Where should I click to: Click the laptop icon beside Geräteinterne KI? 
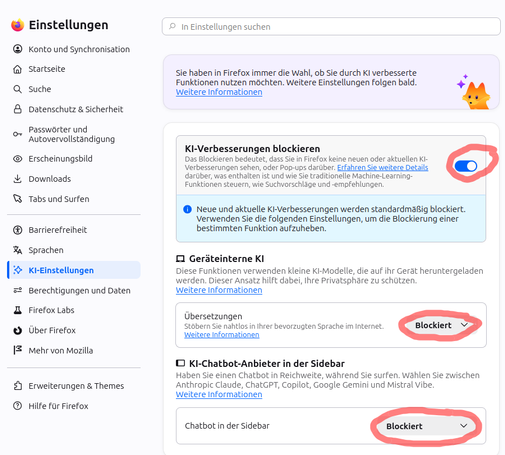(x=180, y=259)
